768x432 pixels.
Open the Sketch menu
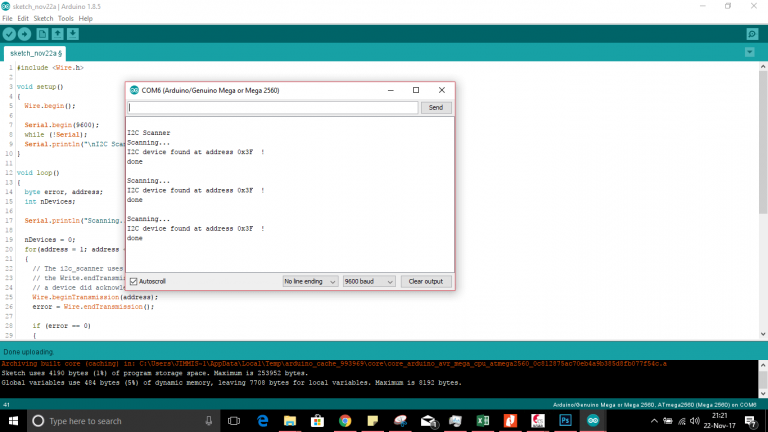pyautogui.click(x=43, y=19)
